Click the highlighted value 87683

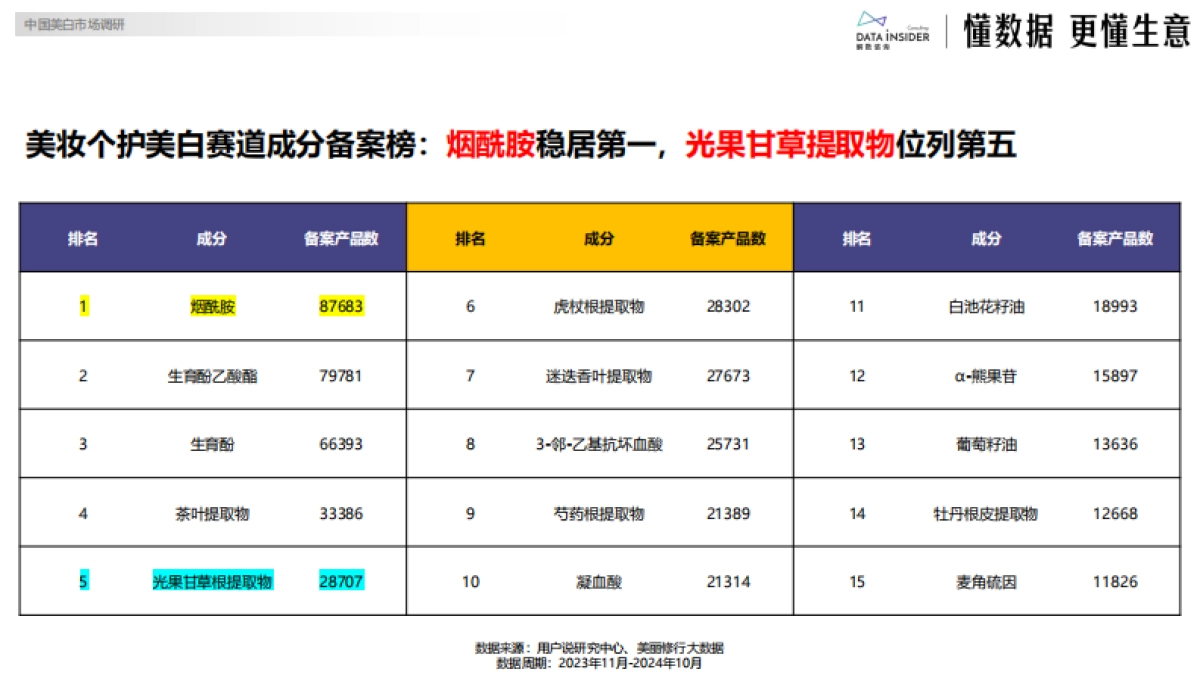pos(340,306)
